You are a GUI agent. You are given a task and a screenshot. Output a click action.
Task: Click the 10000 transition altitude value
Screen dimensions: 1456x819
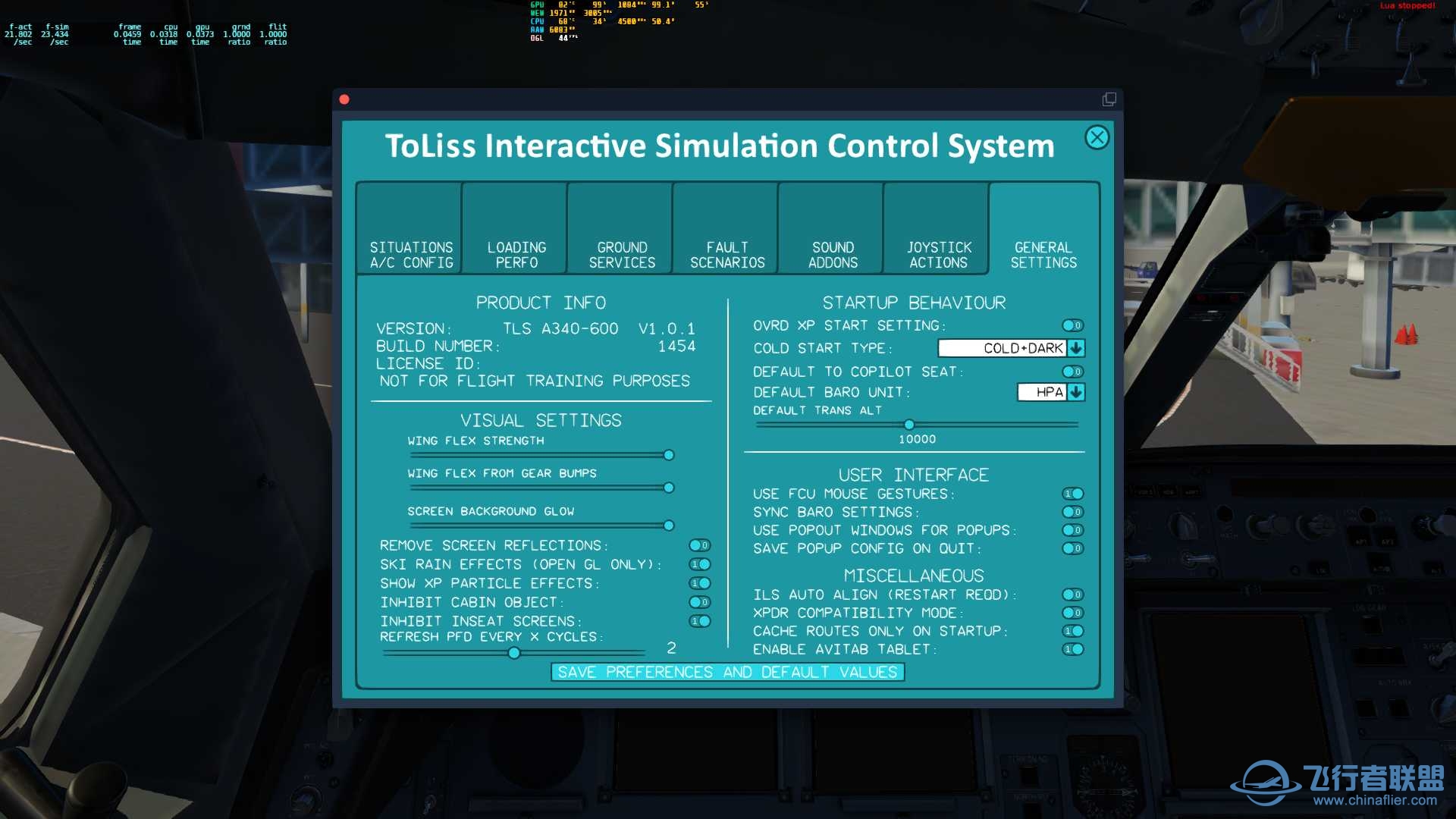click(917, 439)
